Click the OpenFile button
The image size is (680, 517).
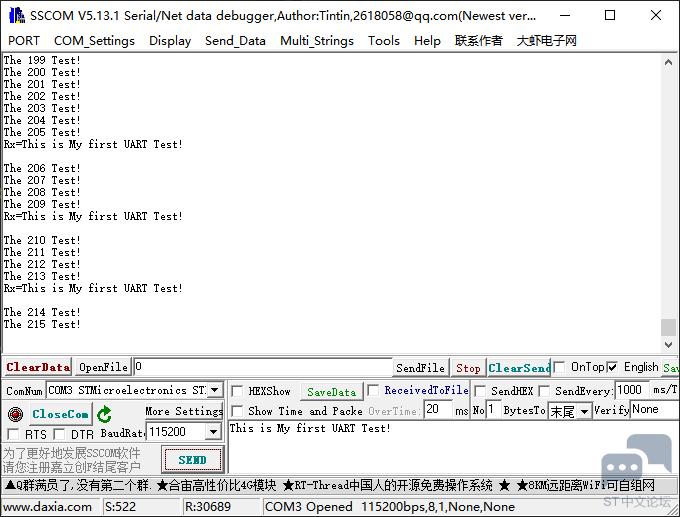coord(103,367)
